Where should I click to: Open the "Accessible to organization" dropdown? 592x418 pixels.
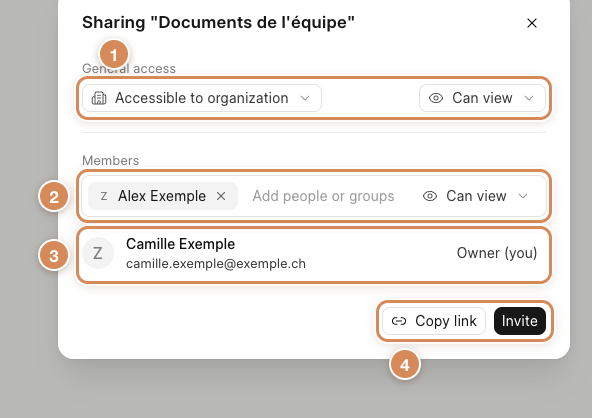(x=202, y=98)
